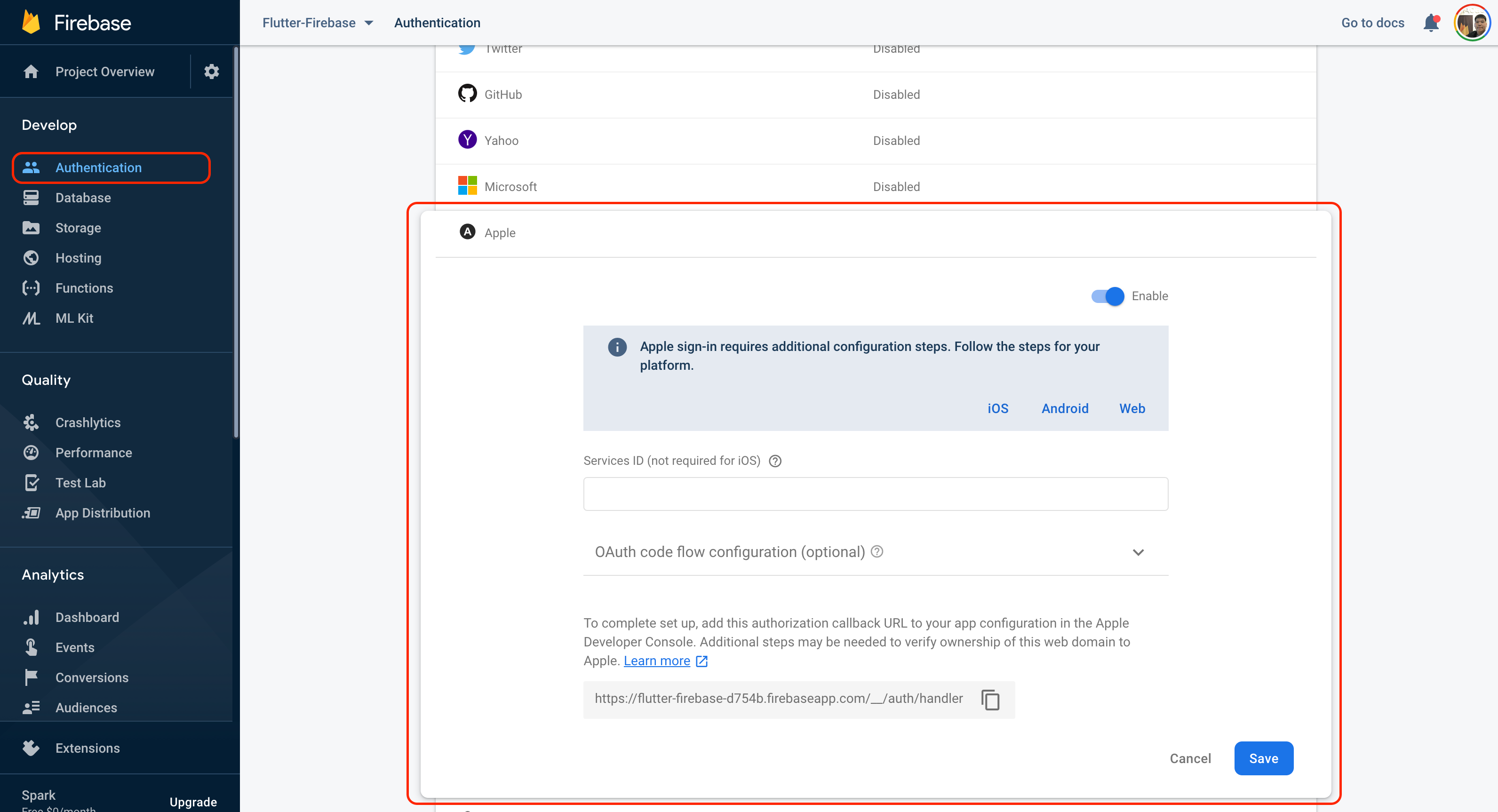Select ML Kit in the sidebar
Image resolution: width=1498 pixels, height=812 pixels.
click(x=74, y=318)
